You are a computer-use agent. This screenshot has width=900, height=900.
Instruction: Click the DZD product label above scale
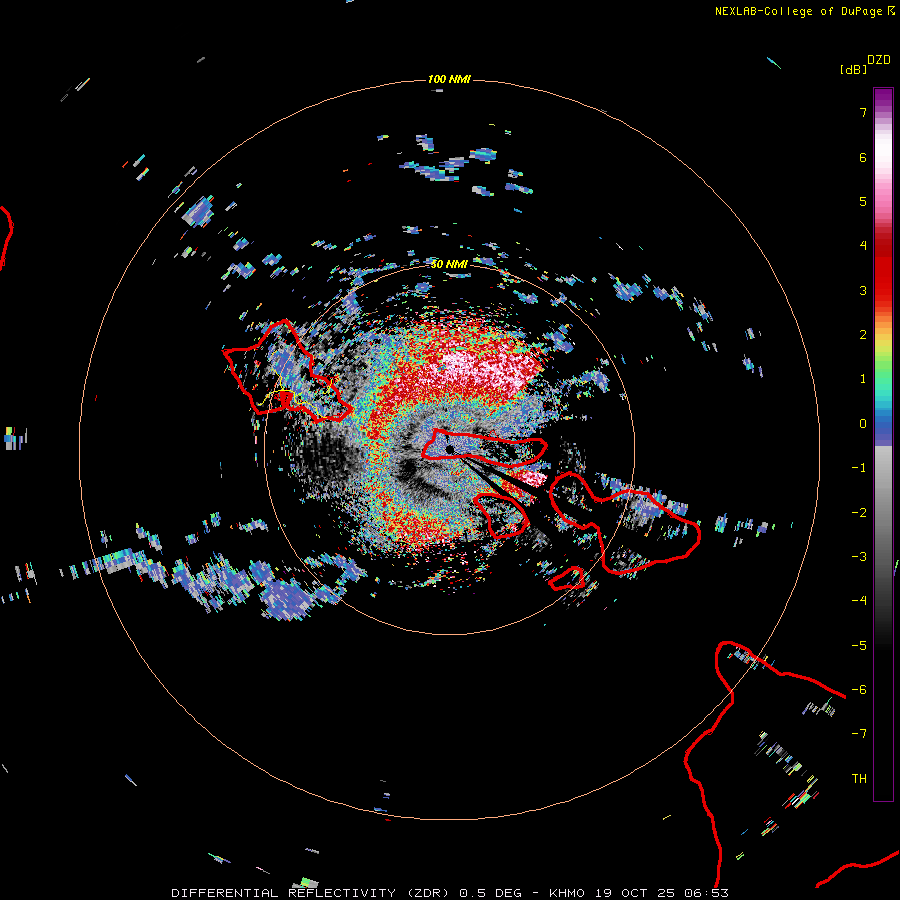(879, 60)
